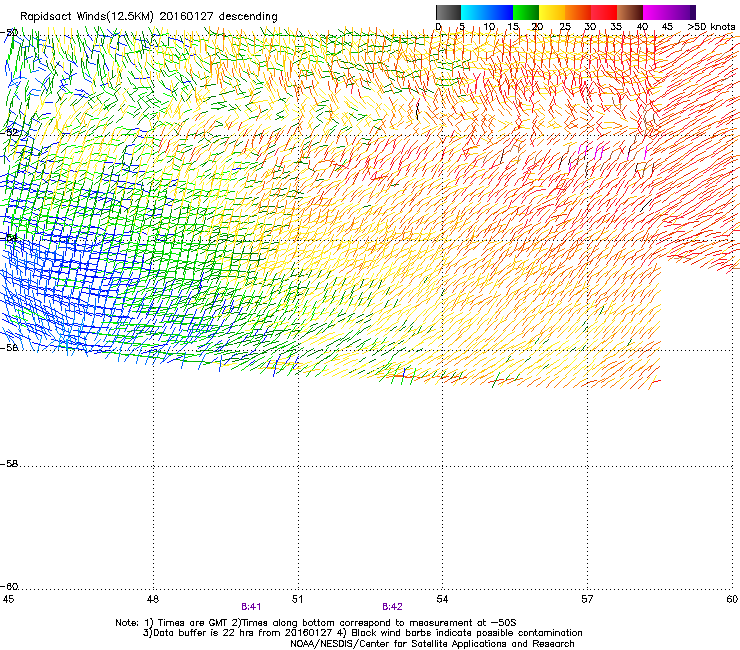Click the legend tick label '10'
This screenshot has width=740, height=650.
(x=489, y=27)
